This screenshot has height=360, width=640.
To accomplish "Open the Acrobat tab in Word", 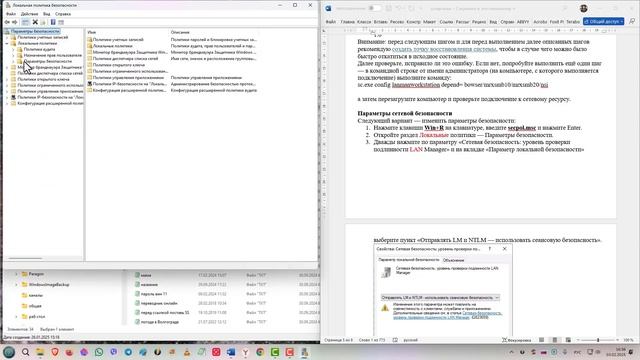I will pyautogui.click(x=540, y=22).
